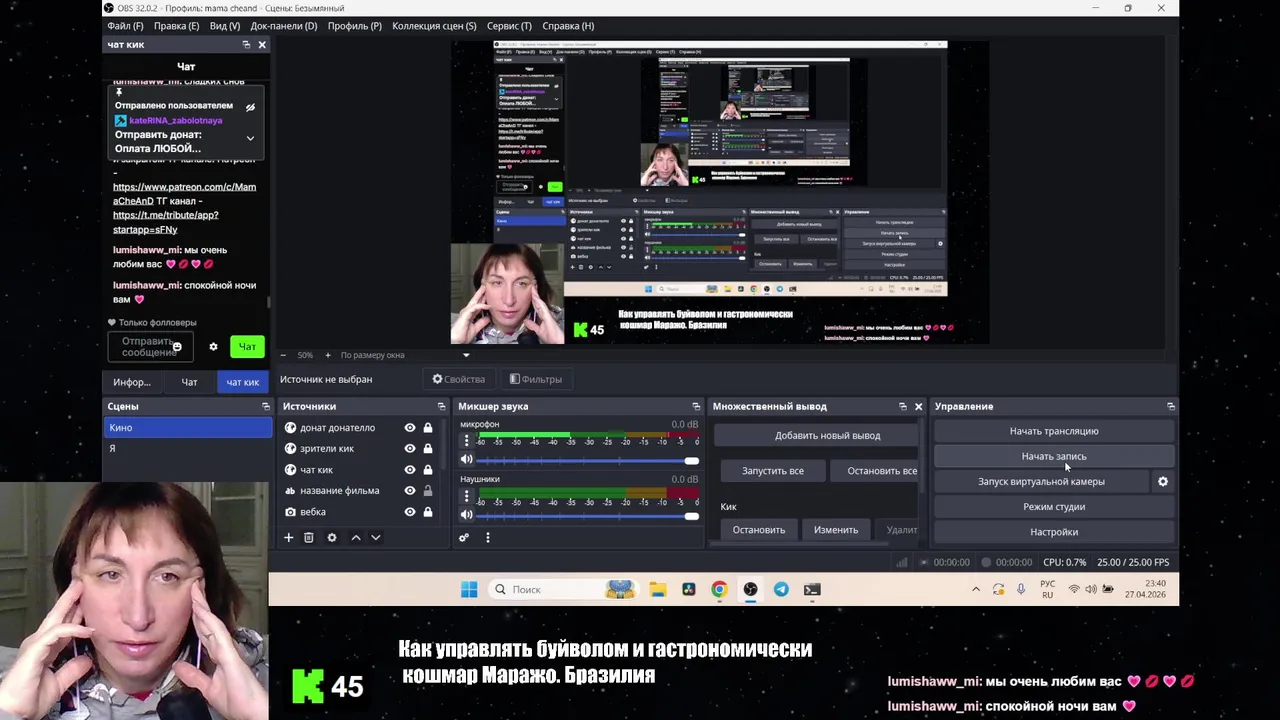
Task: Mute the Наушники speaker icon
Action: pos(466,514)
